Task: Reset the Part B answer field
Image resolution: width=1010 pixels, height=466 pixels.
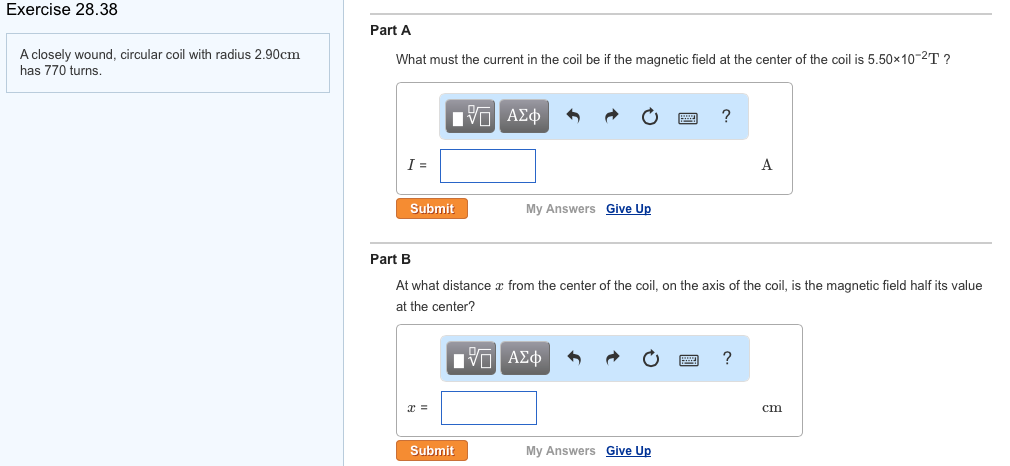Action: pos(649,359)
